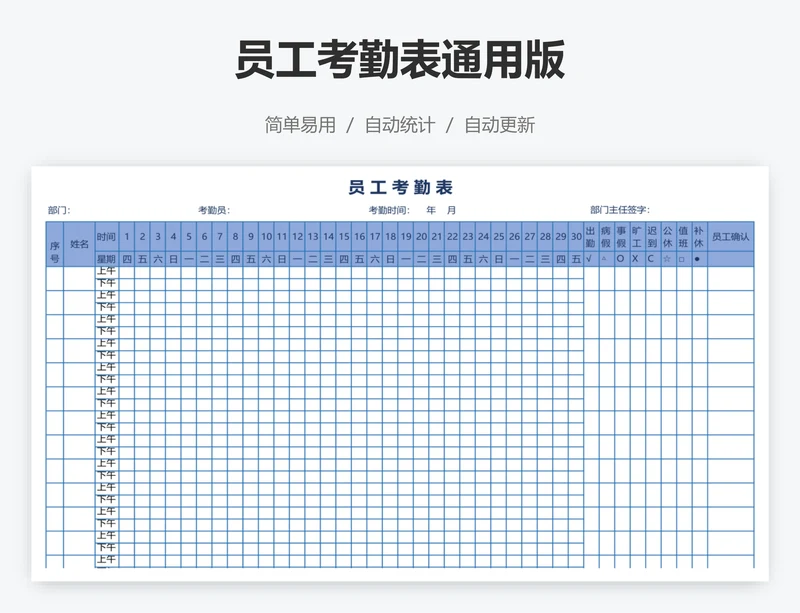Select day 10 column header
The image size is (800, 613).
(266, 237)
